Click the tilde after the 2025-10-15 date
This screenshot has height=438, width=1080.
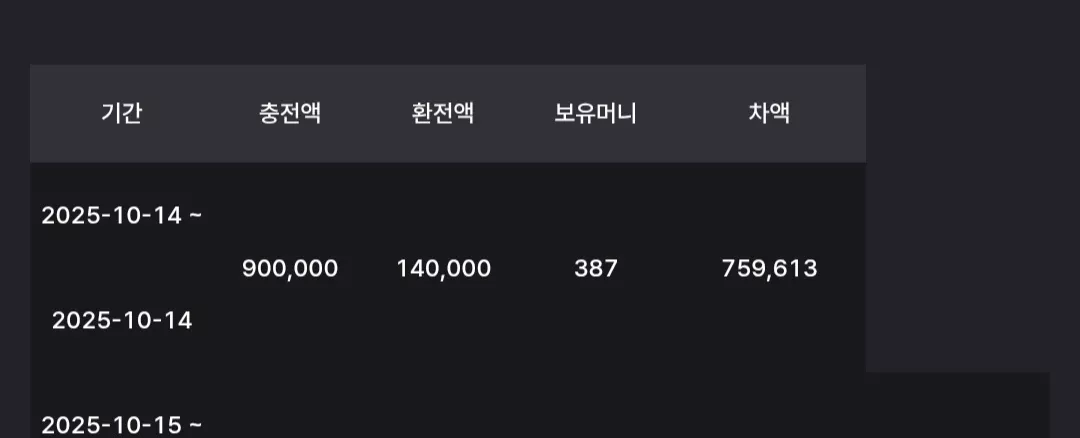point(195,425)
